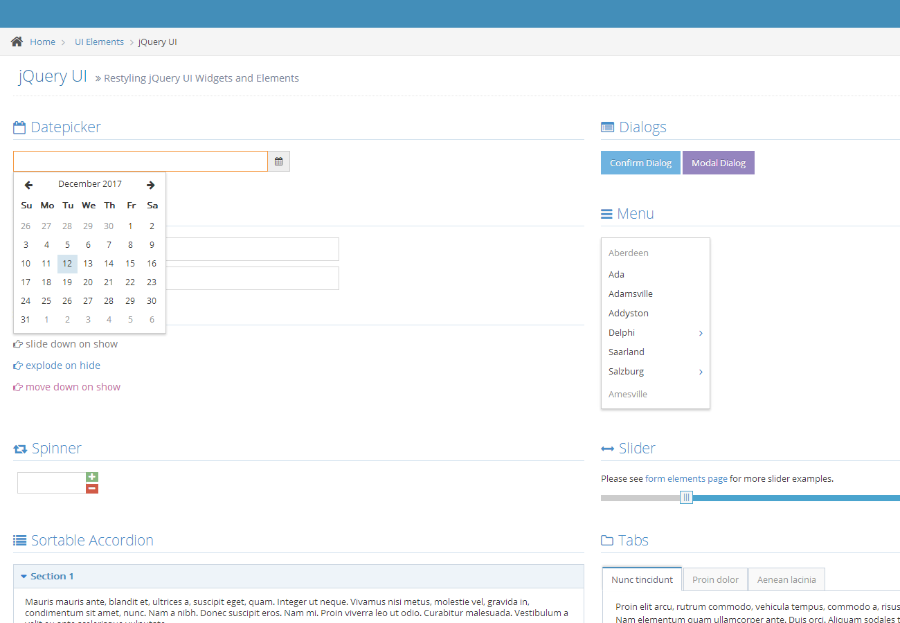Switch to the Nunc tincidunt tab
Viewport: 900px width, 623px height.
(x=642, y=579)
